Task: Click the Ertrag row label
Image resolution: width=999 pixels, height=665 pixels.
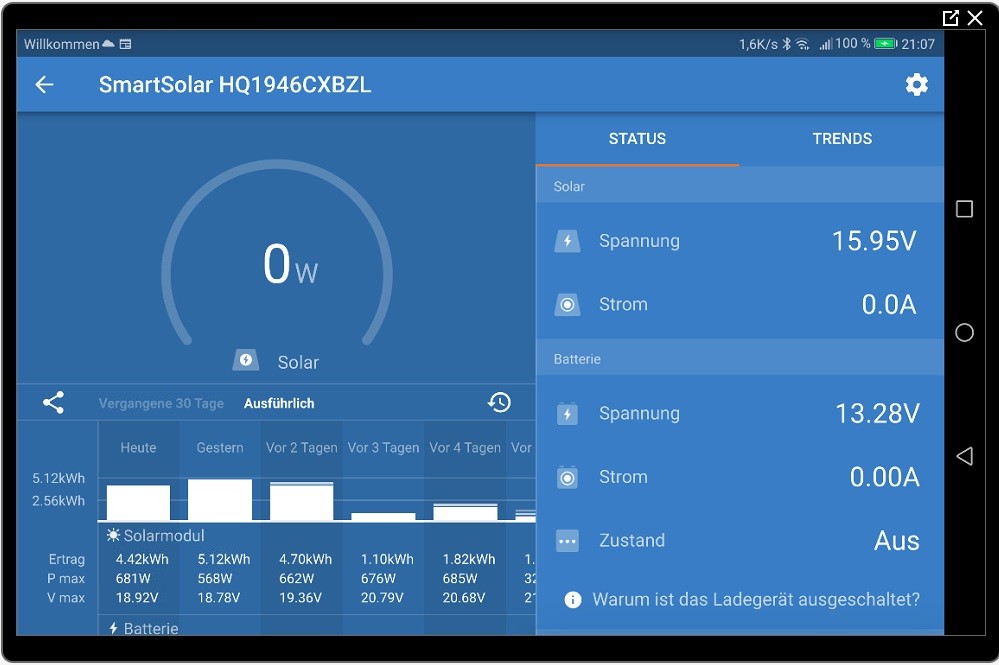Action: (x=67, y=559)
